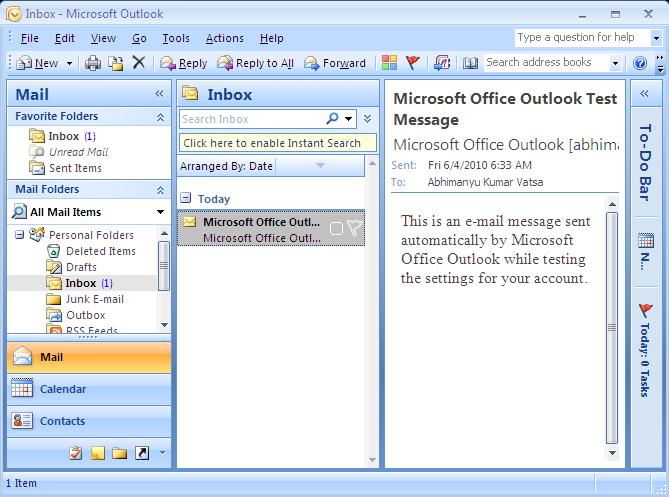The height and width of the screenshot is (497, 669).
Task: Open Search Inbox options dropdown arrow
Action: click(x=349, y=119)
